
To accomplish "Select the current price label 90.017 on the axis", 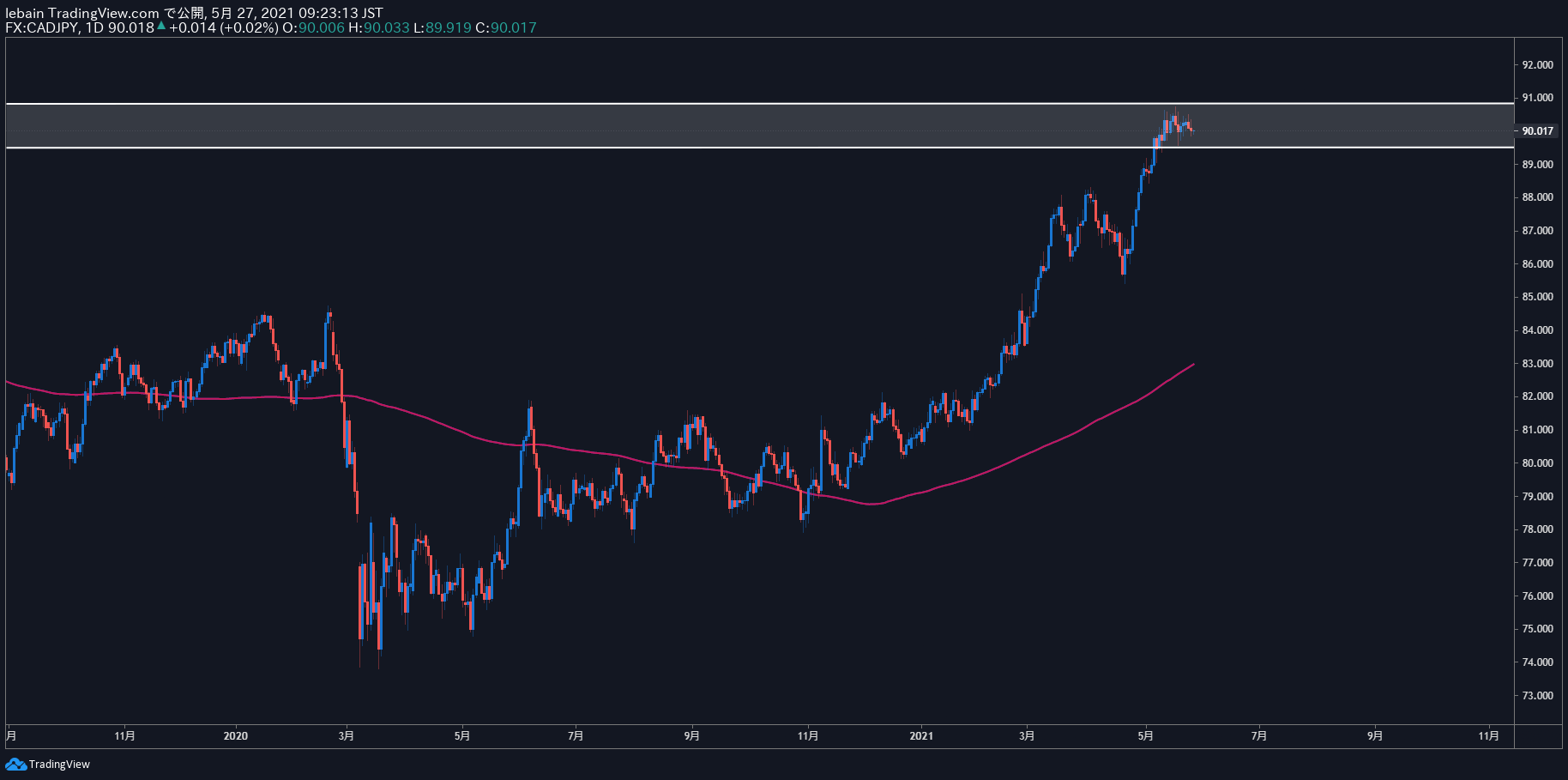I will click(1537, 131).
